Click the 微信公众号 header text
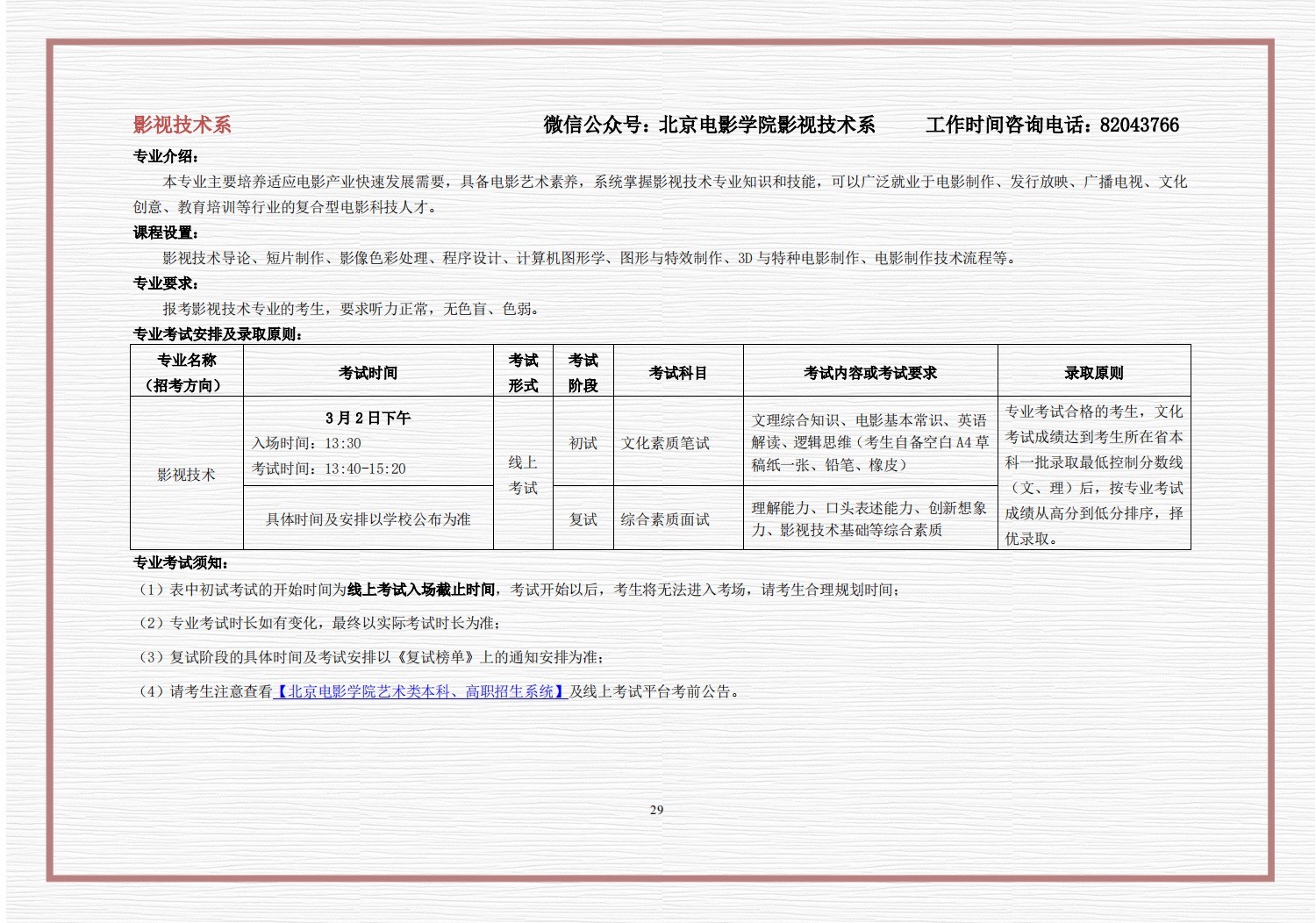This screenshot has height=923, width=1316. (597, 125)
